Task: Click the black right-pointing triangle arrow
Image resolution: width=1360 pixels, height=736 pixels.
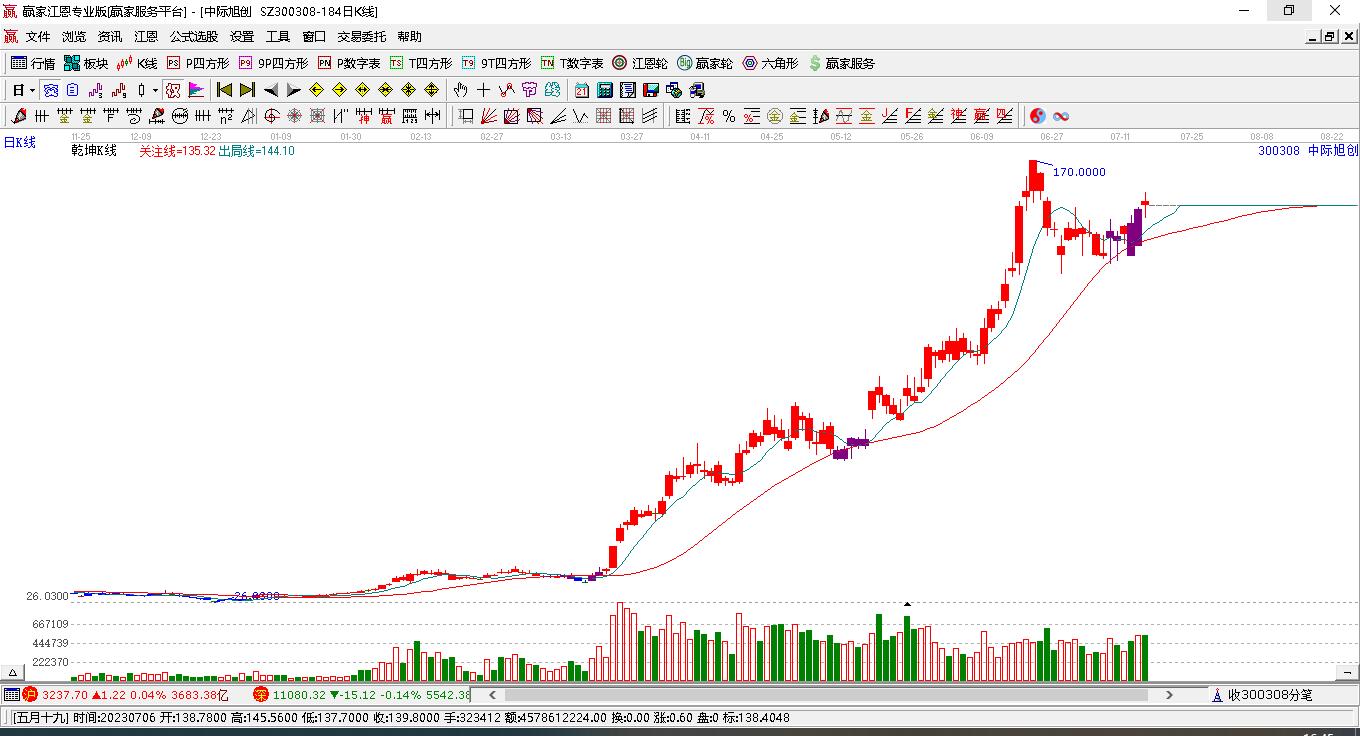Action: point(293,90)
